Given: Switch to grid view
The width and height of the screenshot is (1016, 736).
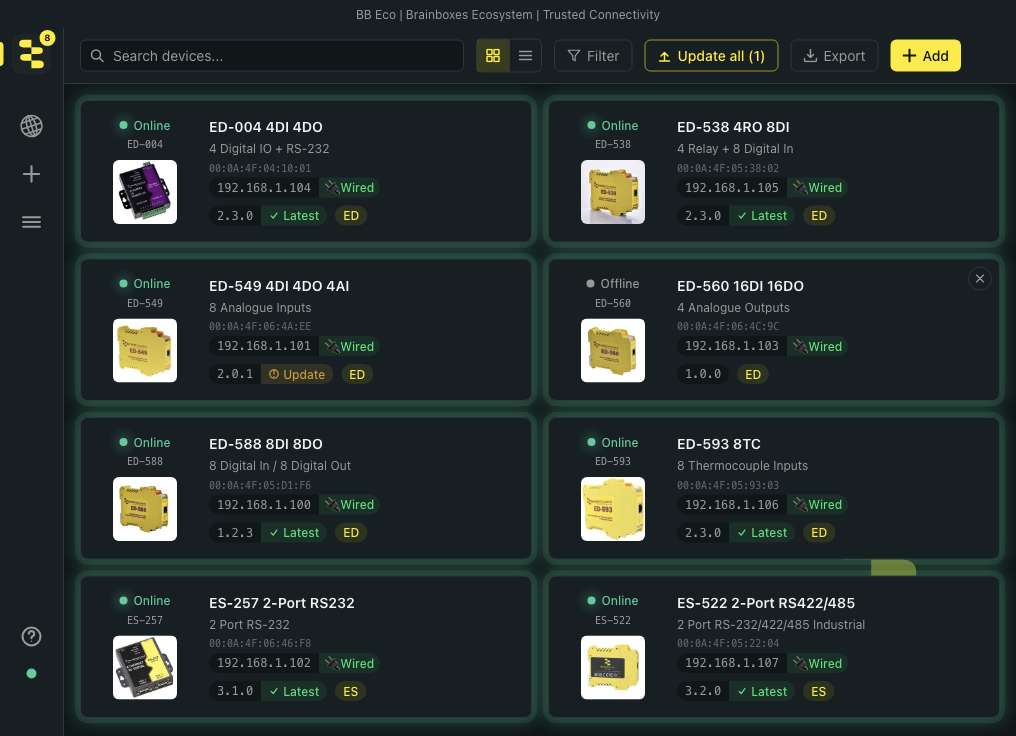Looking at the screenshot, I should click(x=493, y=56).
